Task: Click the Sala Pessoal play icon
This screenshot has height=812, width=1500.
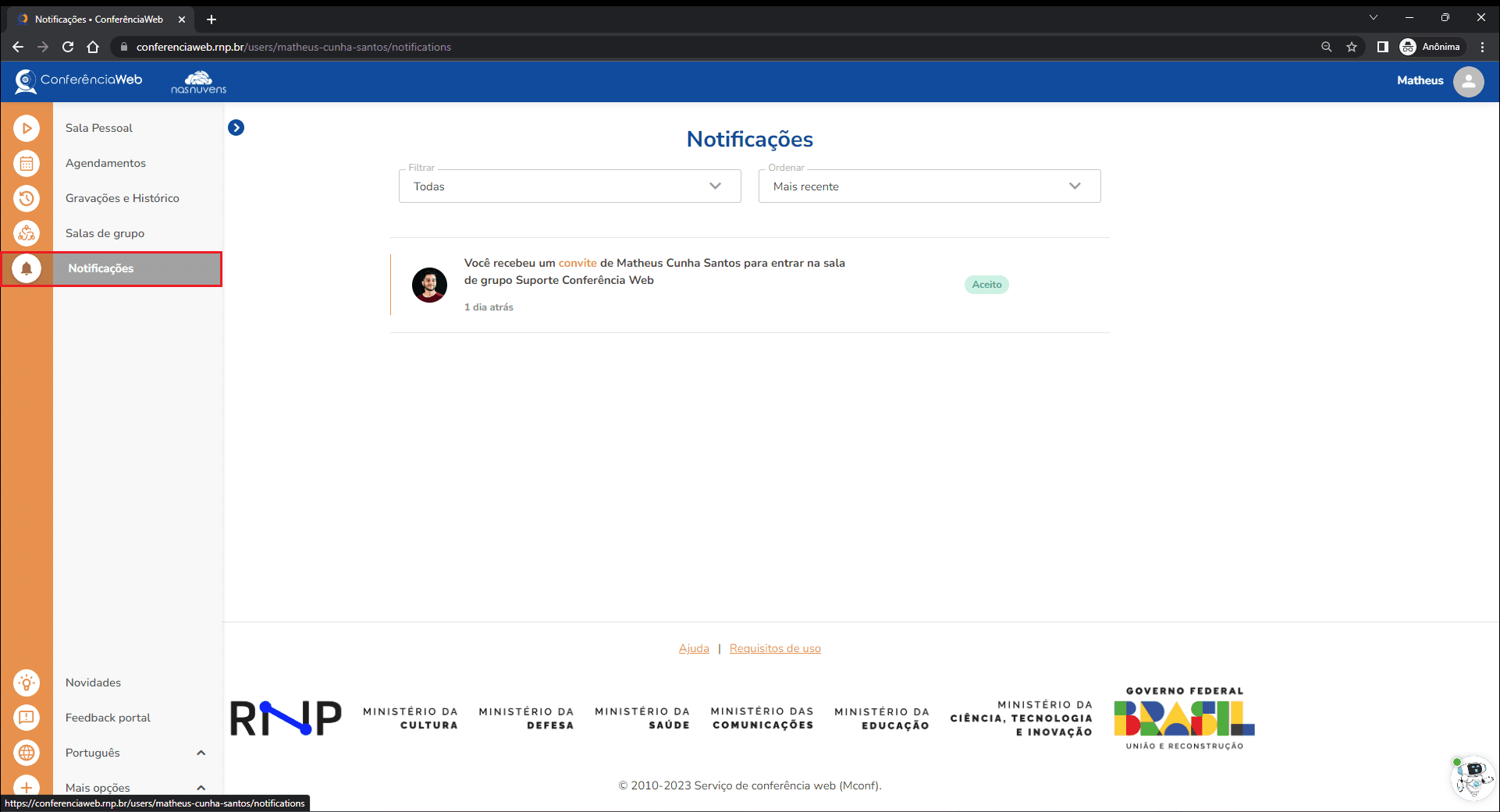Action: [x=27, y=128]
